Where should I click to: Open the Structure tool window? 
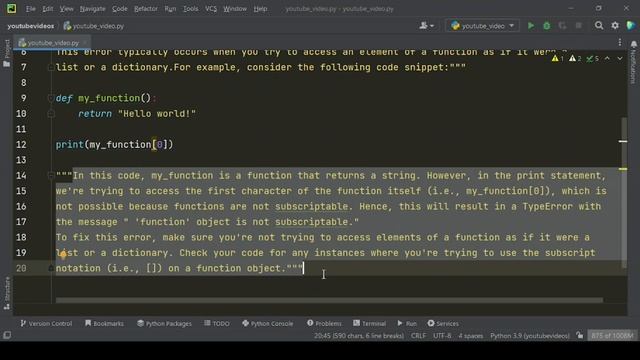[7, 293]
